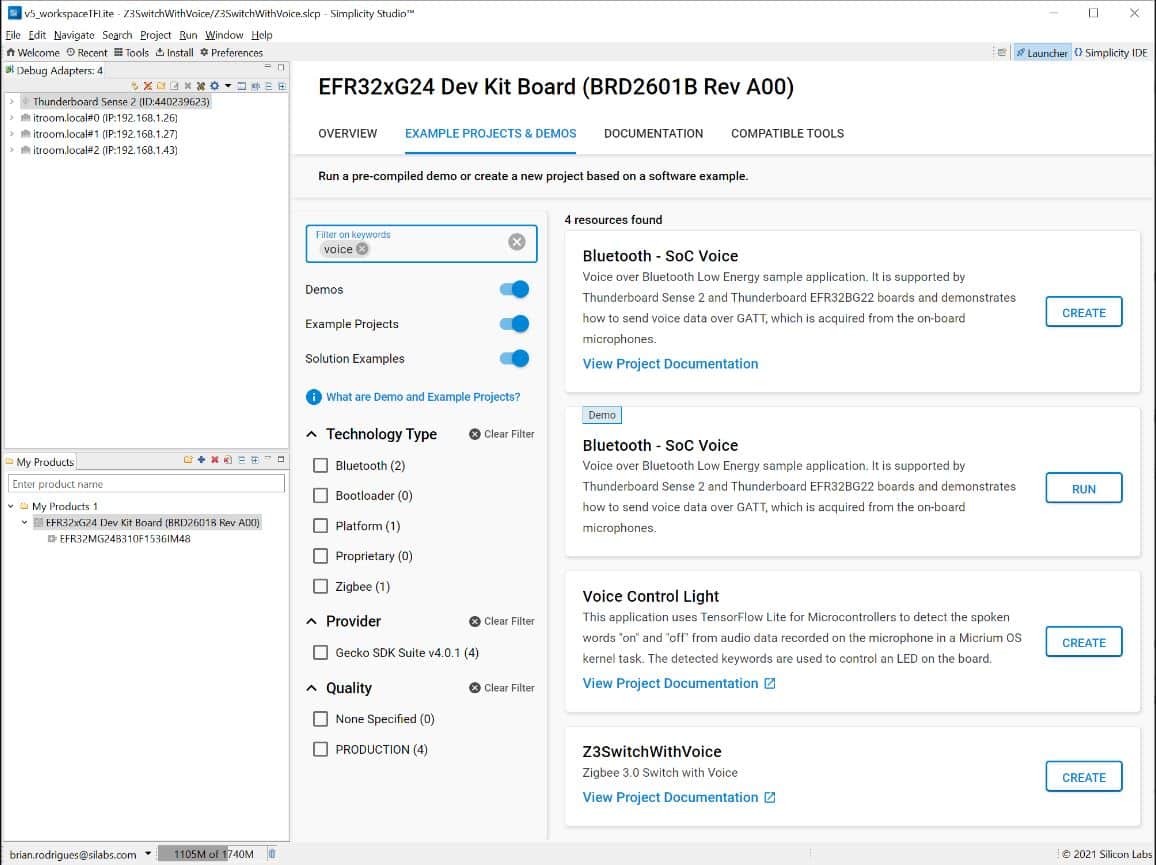Collapse the My Products 1 folder
Viewport: 1156px width, 865px height.
coord(11,507)
